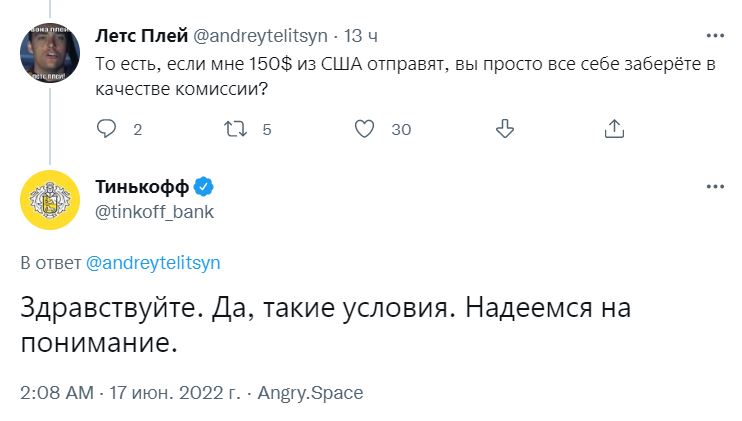Click the blue @andreytelitsyn link after "В ответ"
Image resolution: width=742 pixels, height=421 pixels.
point(153,263)
